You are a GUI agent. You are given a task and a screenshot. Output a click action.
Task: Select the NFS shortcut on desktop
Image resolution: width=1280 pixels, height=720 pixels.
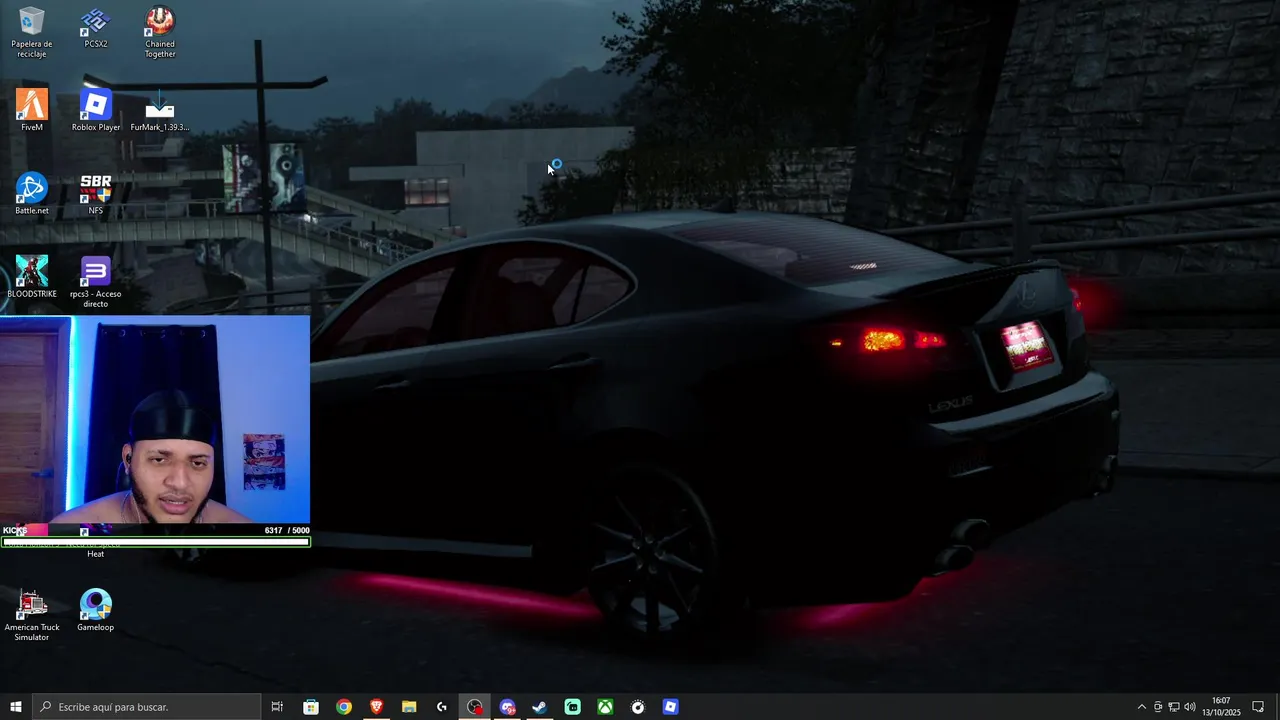96,194
